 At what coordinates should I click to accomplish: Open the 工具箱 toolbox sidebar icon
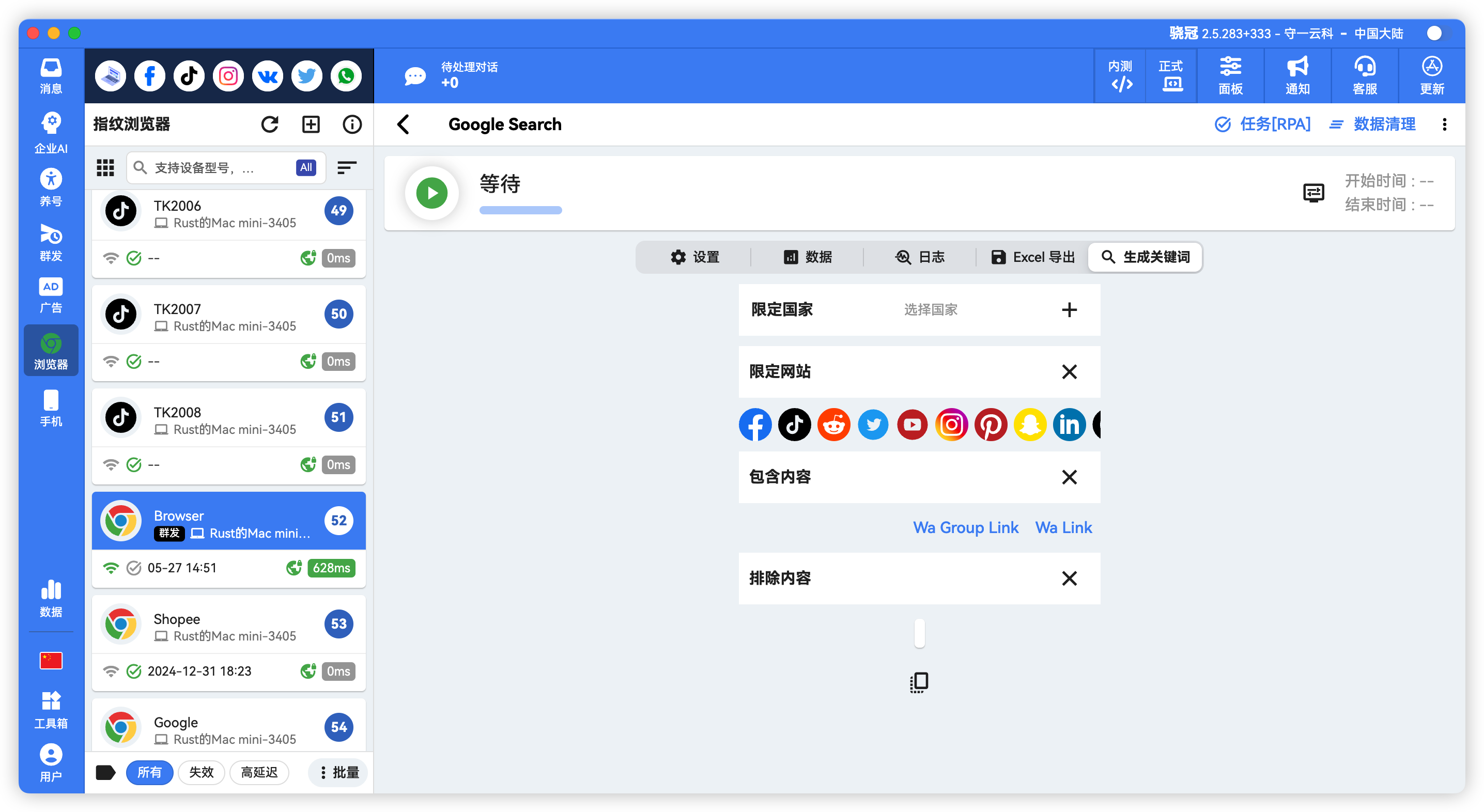click(51, 710)
